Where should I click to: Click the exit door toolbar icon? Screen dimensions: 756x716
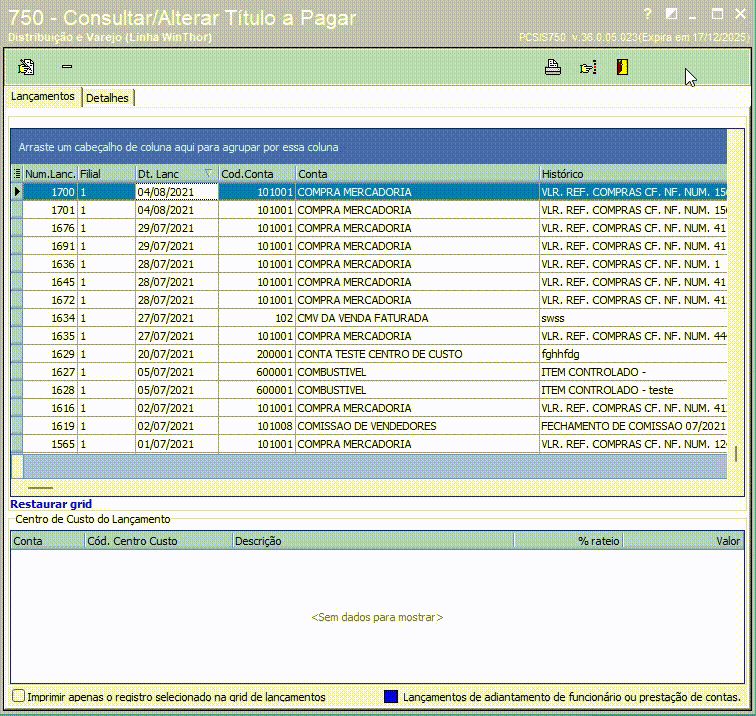[x=622, y=67]
